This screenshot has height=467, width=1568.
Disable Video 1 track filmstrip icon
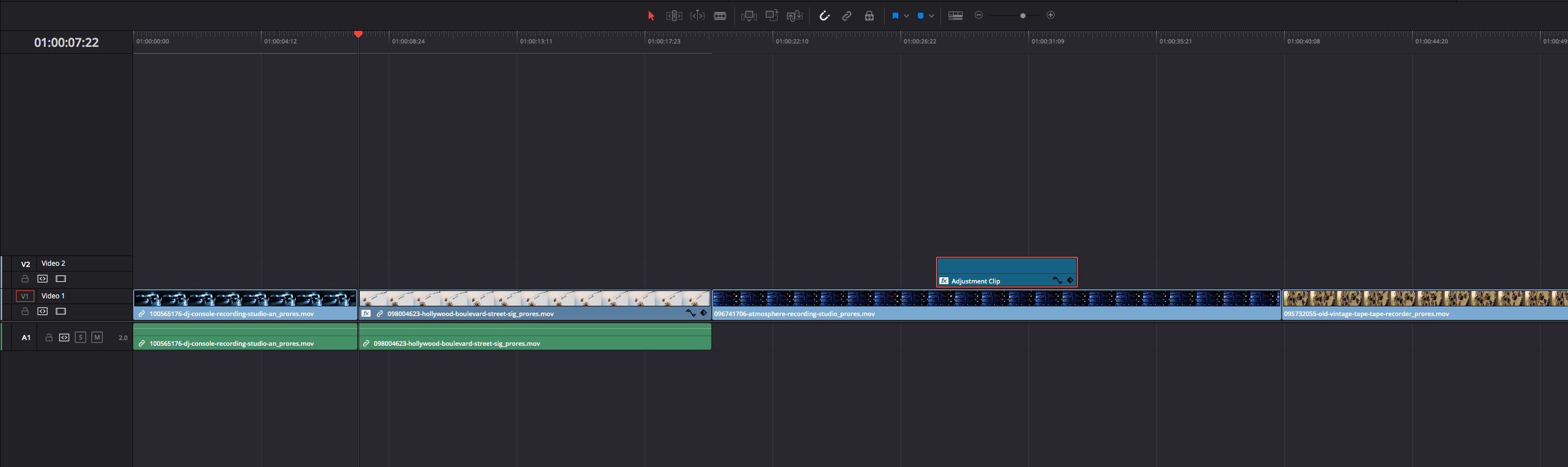pos(61,312)
